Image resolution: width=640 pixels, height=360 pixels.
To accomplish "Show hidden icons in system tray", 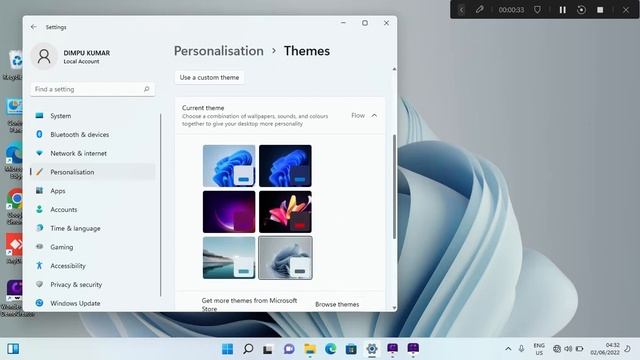I will click(508, 349).
